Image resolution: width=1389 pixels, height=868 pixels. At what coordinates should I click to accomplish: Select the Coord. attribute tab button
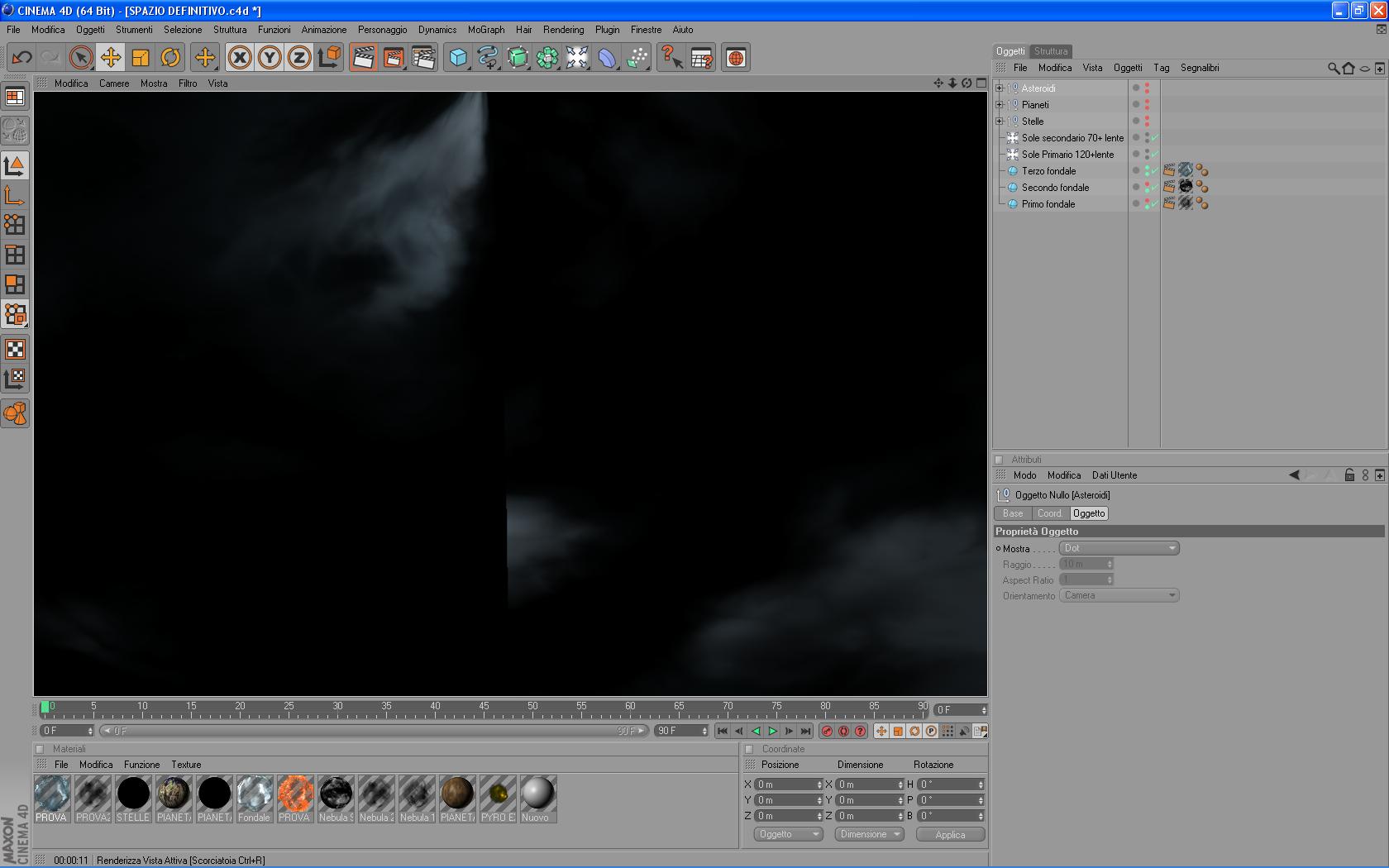coord(1050,513)
